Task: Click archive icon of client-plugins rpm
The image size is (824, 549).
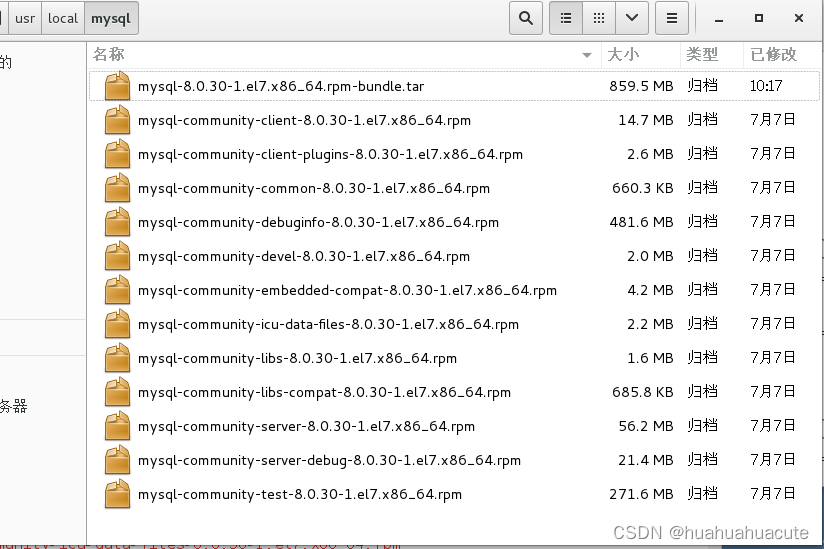Action: (117, 154)
